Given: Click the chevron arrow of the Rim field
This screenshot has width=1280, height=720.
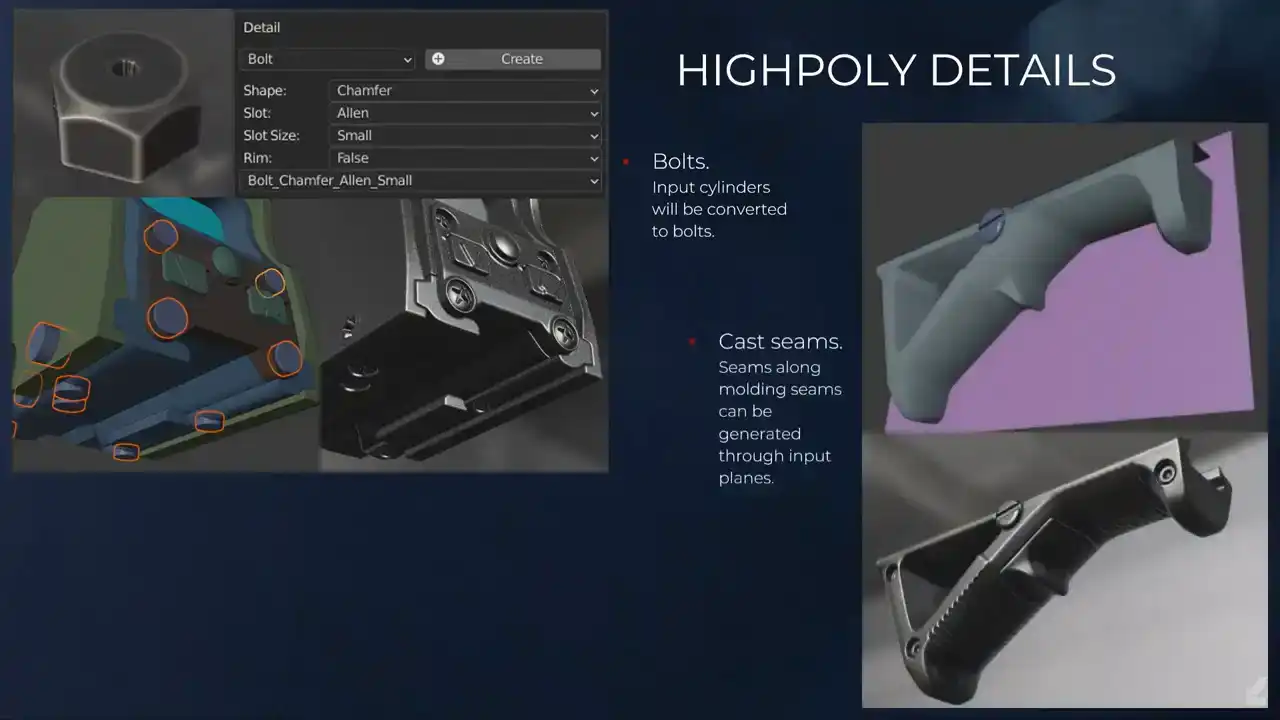Looking at the screenshot, I should click(593, 158).
